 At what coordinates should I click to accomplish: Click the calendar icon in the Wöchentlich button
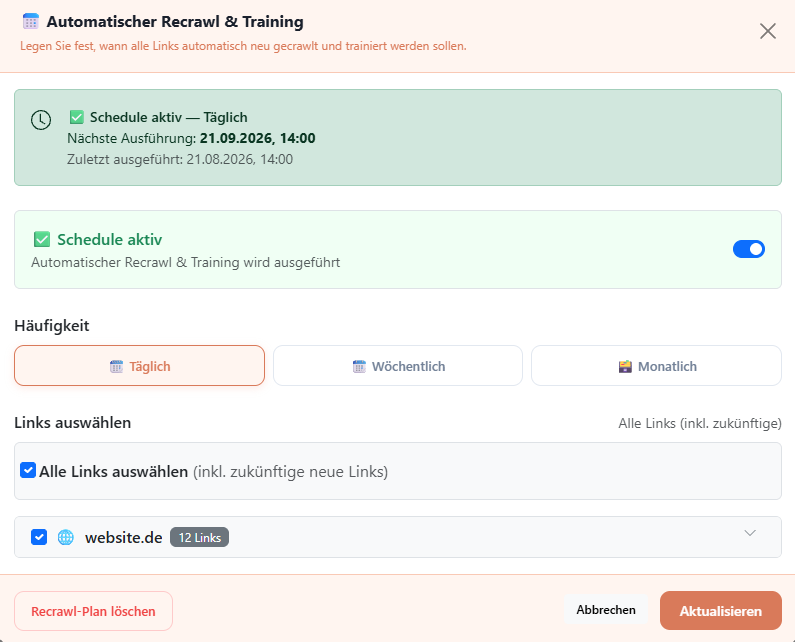coord(359,366)
